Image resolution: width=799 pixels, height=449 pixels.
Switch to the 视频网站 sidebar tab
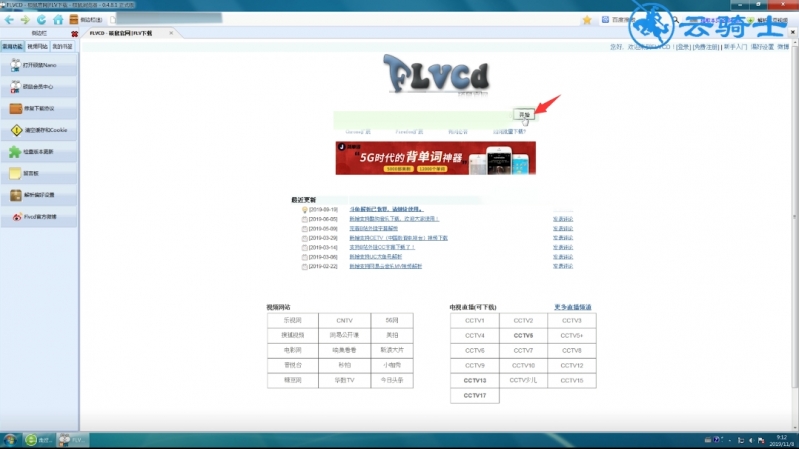[x=37, y=46]
